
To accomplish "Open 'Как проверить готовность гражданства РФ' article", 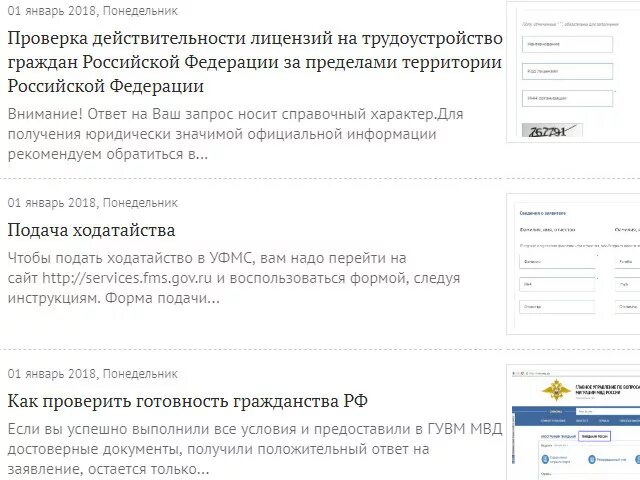I will 188,401.
